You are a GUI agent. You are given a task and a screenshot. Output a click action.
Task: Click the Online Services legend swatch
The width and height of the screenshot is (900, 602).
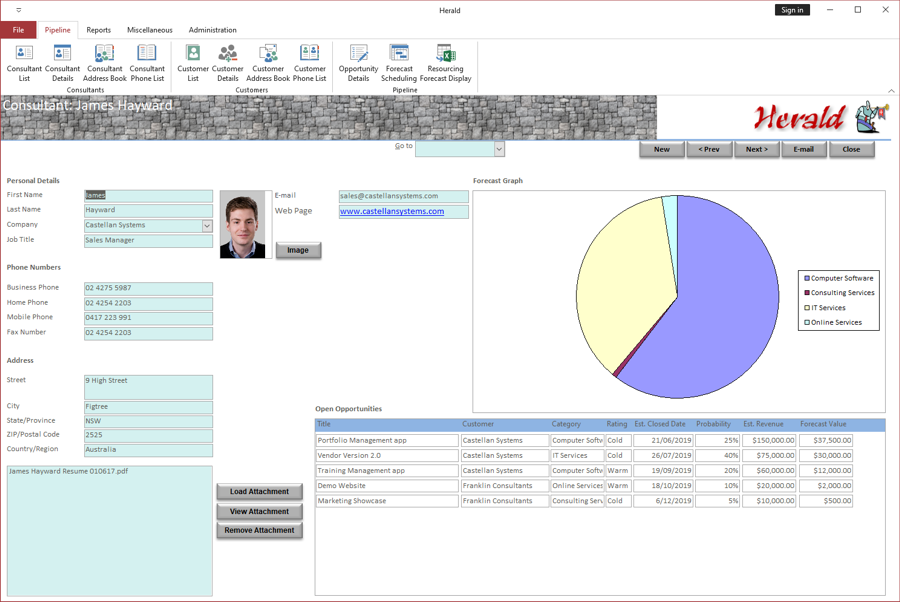[x=807, y=323]
